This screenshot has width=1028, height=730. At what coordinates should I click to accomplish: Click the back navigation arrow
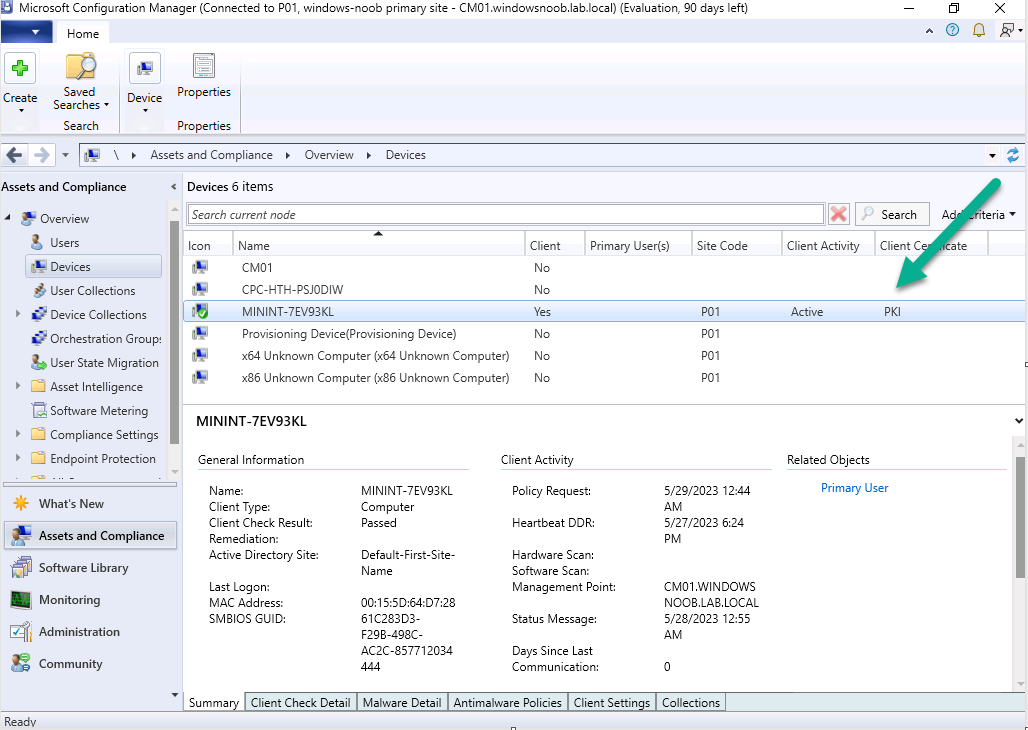tap(14, 155)
